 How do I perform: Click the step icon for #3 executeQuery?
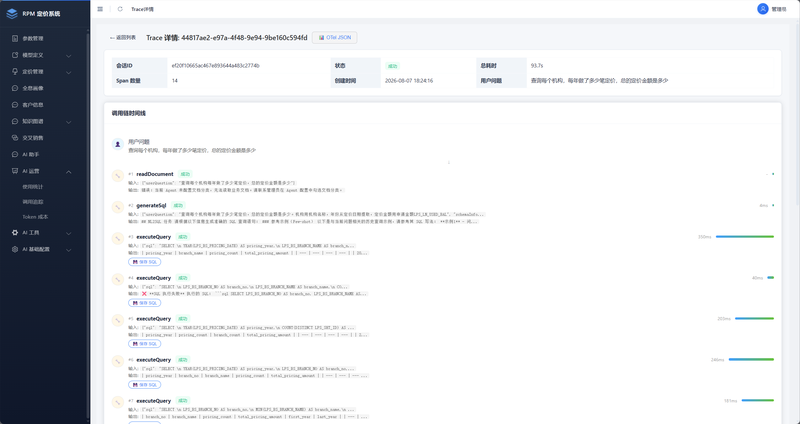[118, 238]
